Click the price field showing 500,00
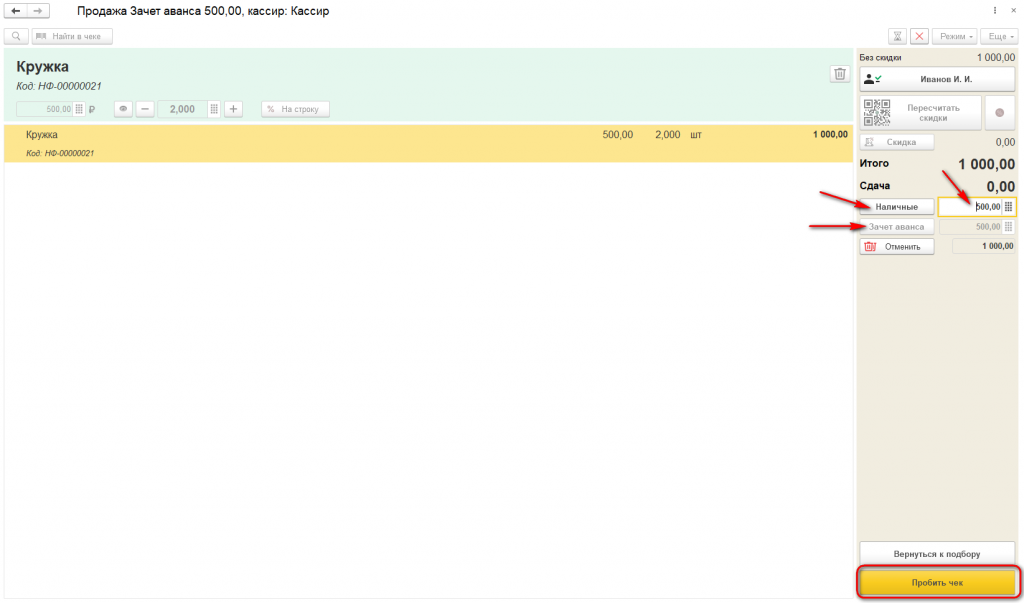This screenshot has width=1024, height=603. [x=44, y=109]
